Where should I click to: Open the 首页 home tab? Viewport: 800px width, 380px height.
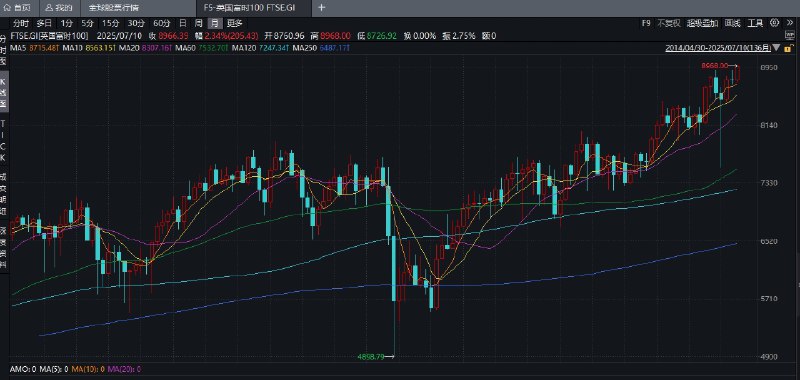17,8
